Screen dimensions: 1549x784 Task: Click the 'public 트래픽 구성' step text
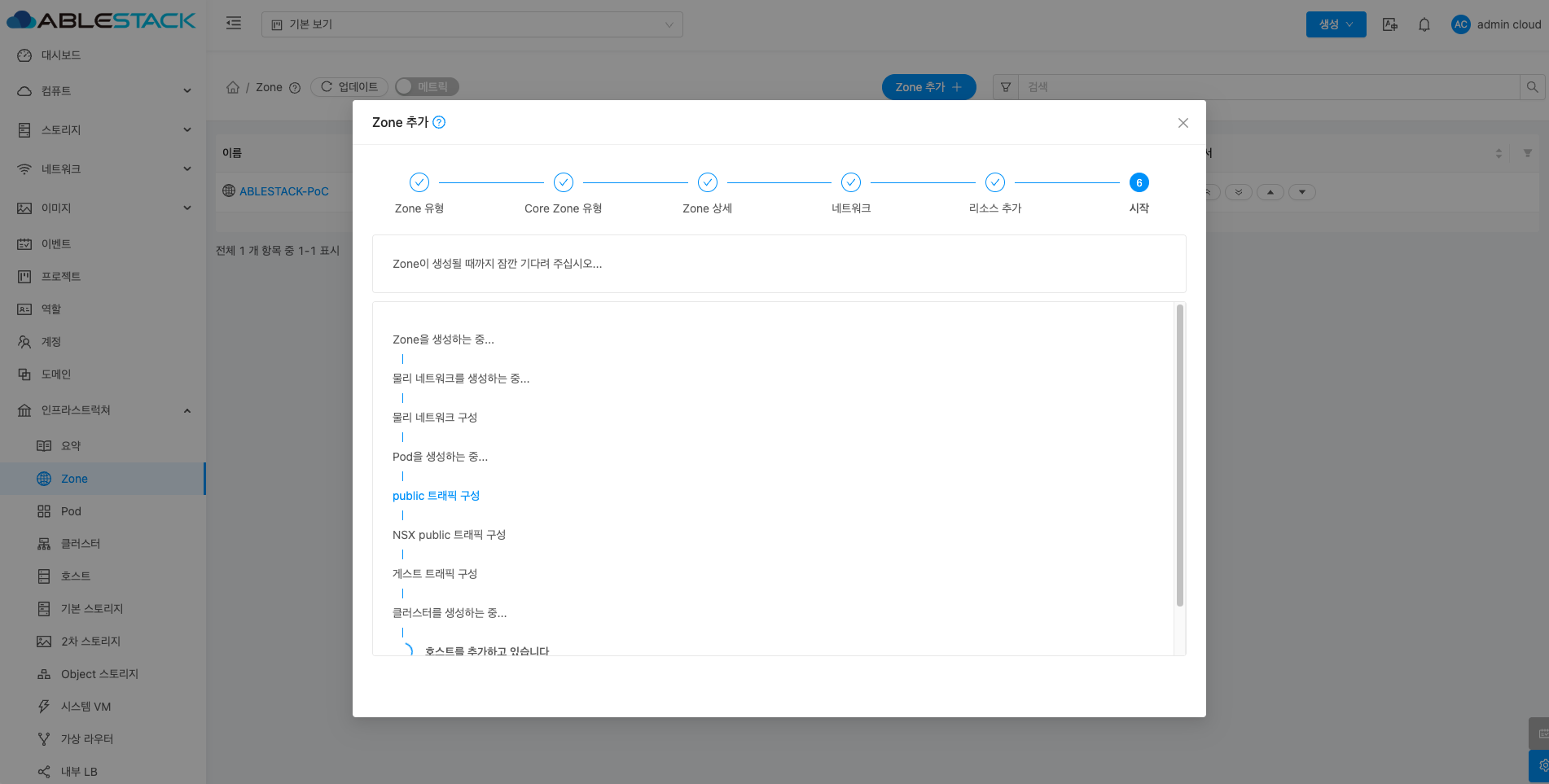(x=436, y=496)
